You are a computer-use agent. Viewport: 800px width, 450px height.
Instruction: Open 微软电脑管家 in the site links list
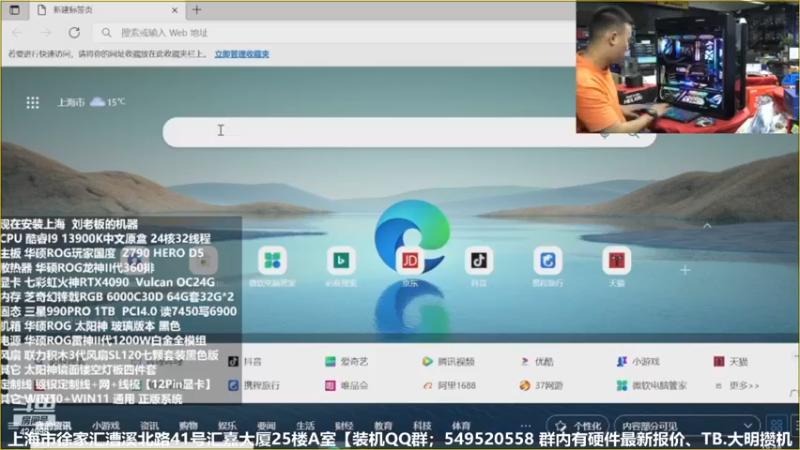(652, 385)
